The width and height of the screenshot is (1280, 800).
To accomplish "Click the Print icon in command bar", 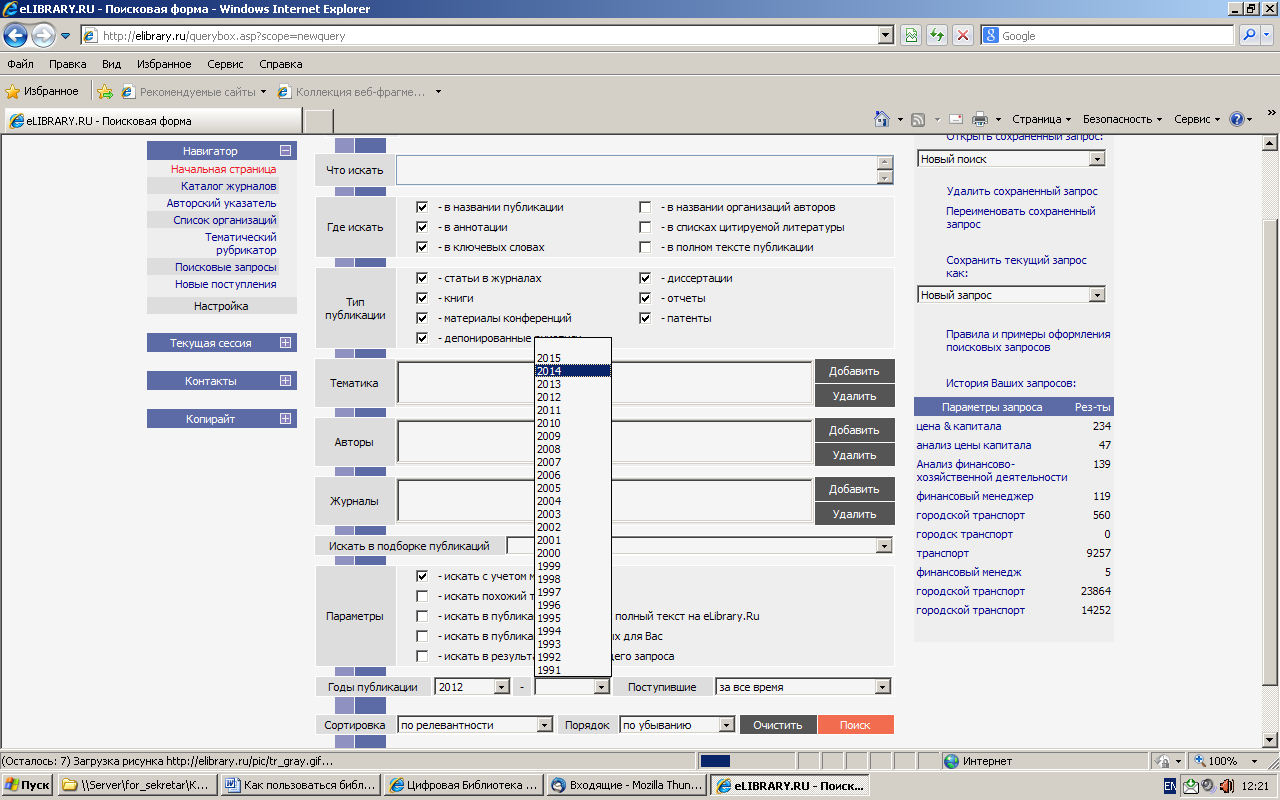I will [981, 118].
